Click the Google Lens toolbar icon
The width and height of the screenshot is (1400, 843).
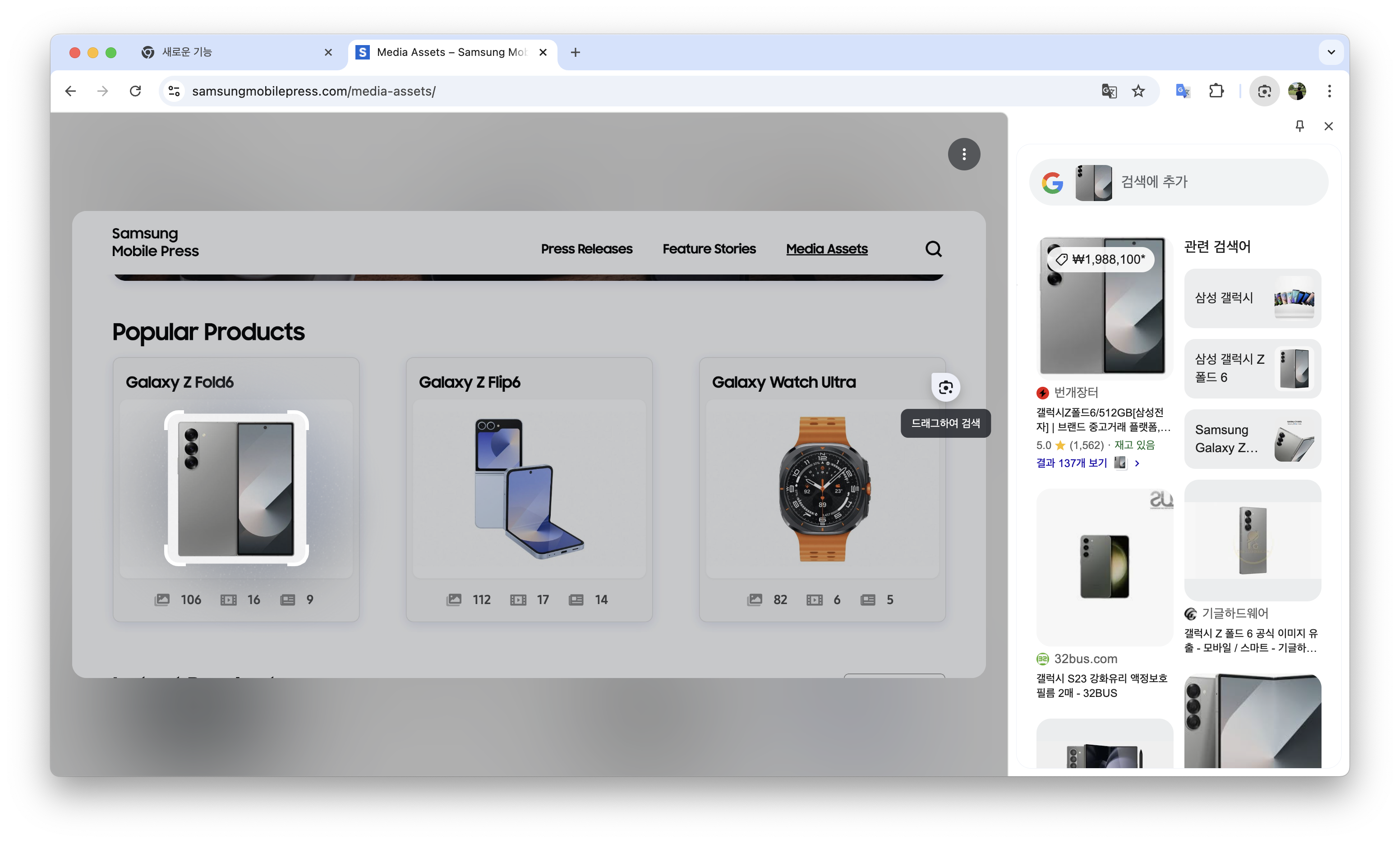click(1264, 91)
